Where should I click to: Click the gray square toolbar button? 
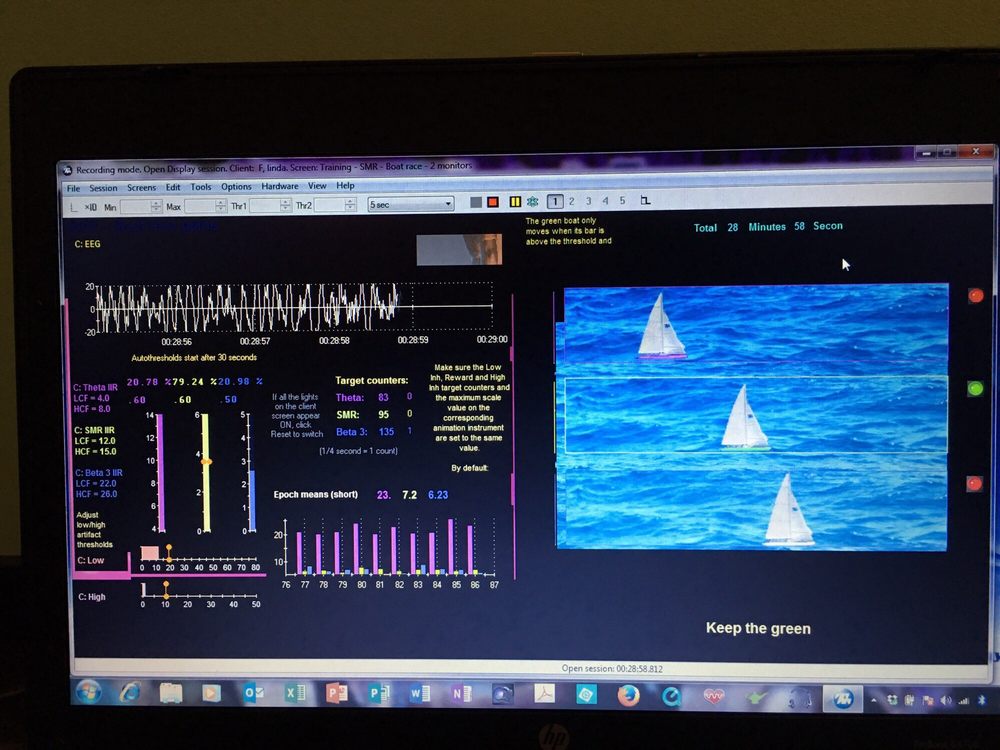(476, 202)
